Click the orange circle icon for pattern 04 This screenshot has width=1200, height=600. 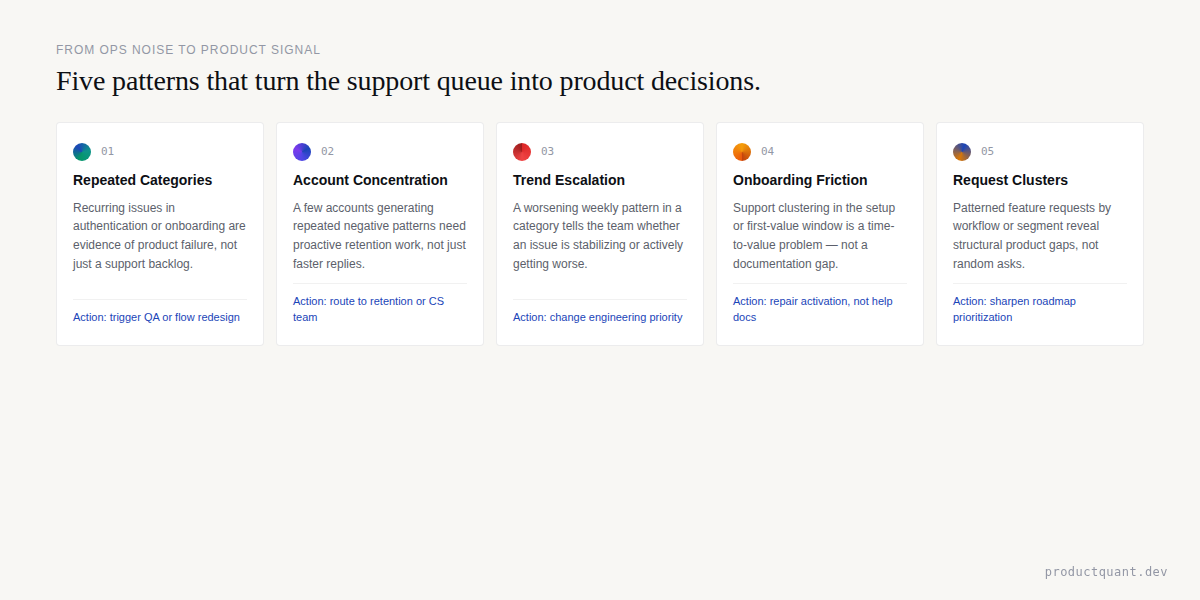pos(742,152)
